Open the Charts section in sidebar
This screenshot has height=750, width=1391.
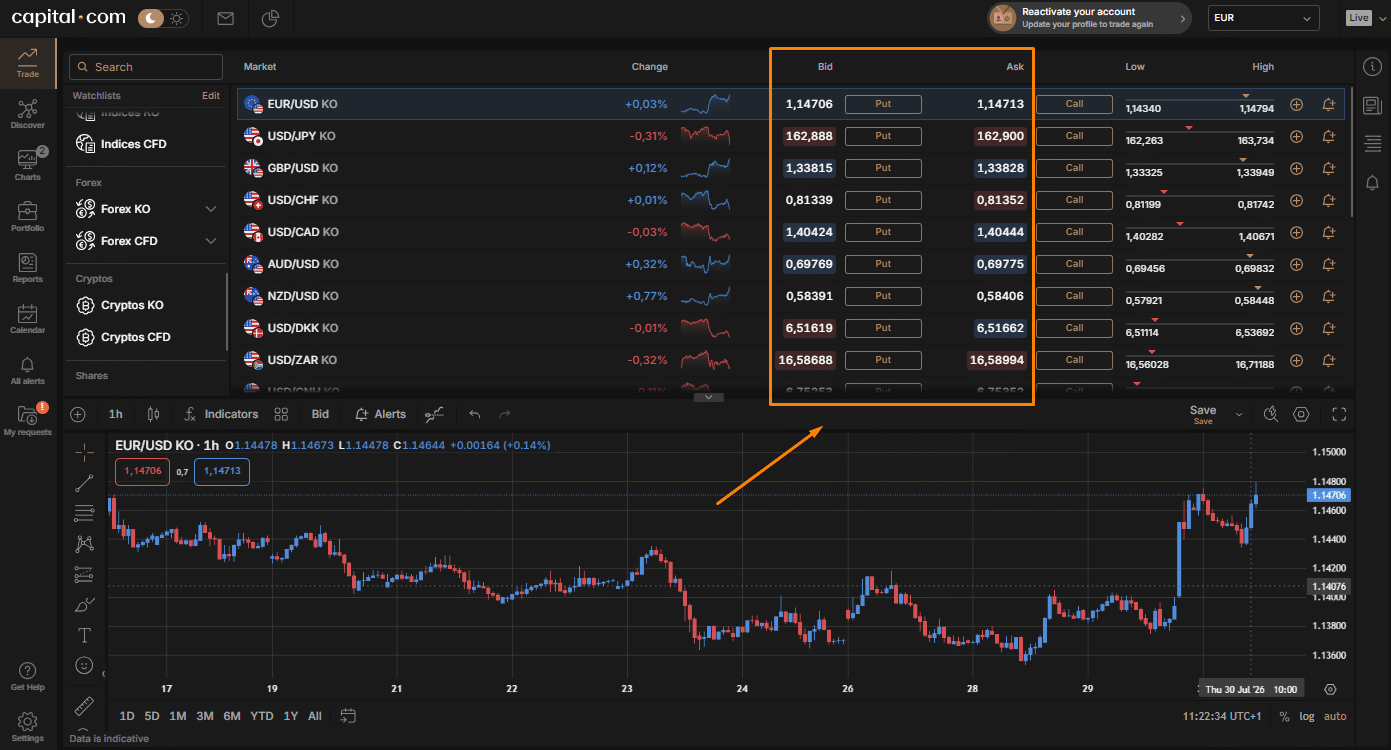(27, 165)
